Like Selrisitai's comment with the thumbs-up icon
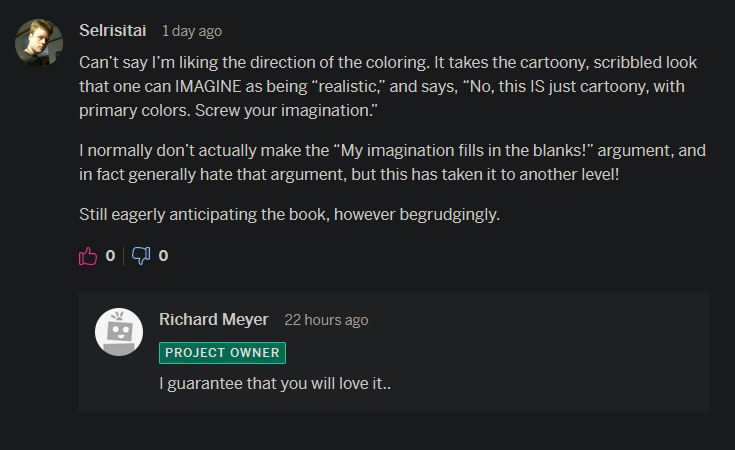Screen dimensions: 735x450 point(88,256)
